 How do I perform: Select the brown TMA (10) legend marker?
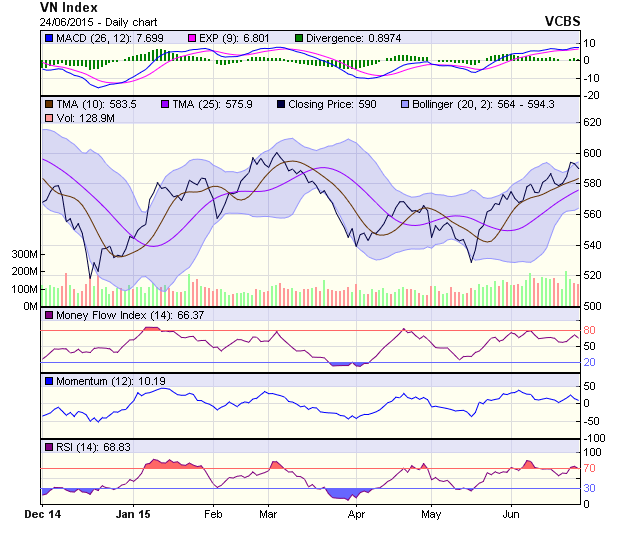[49, 104]
